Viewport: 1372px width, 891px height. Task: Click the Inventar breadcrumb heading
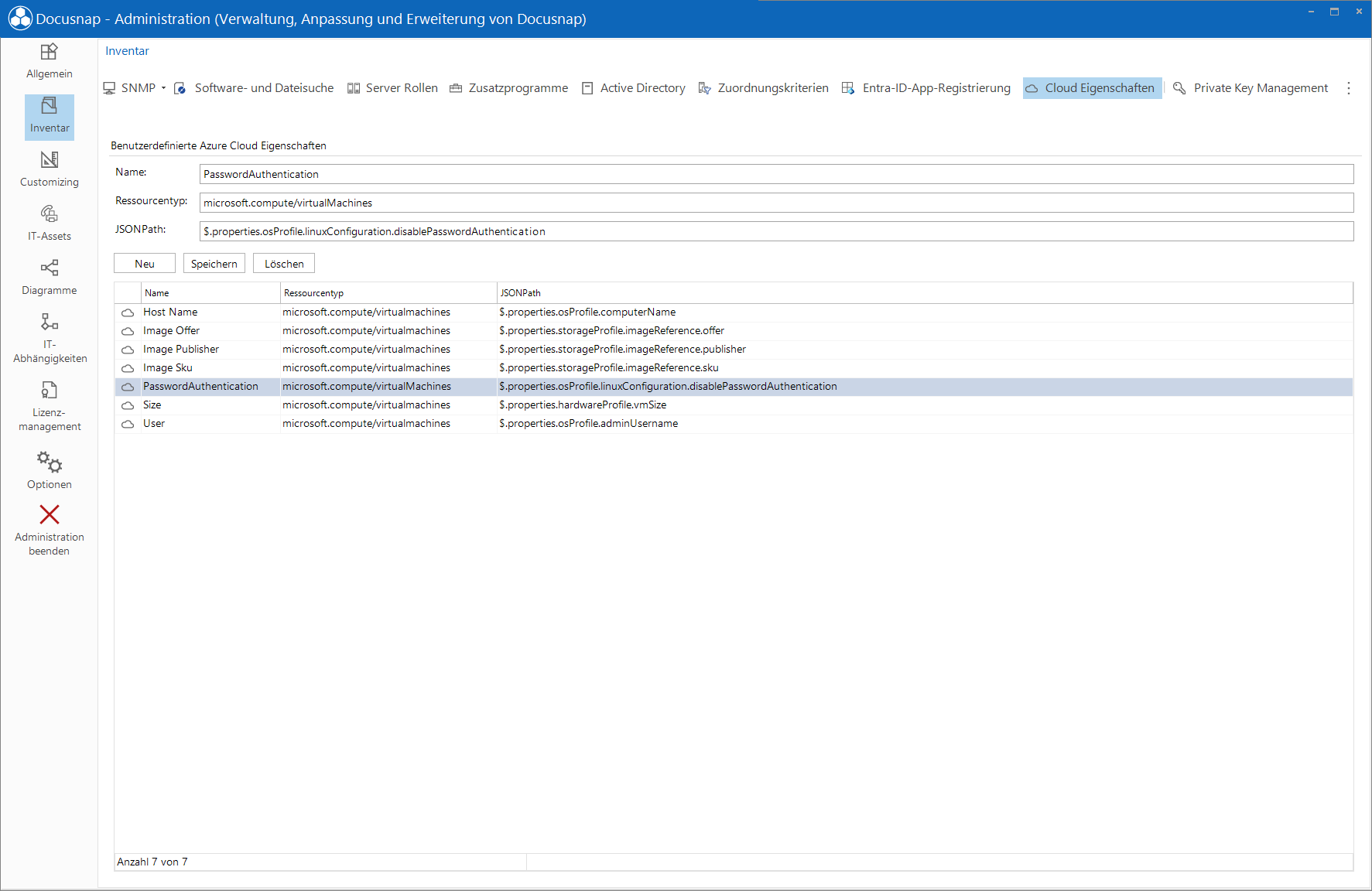point(127,51)
